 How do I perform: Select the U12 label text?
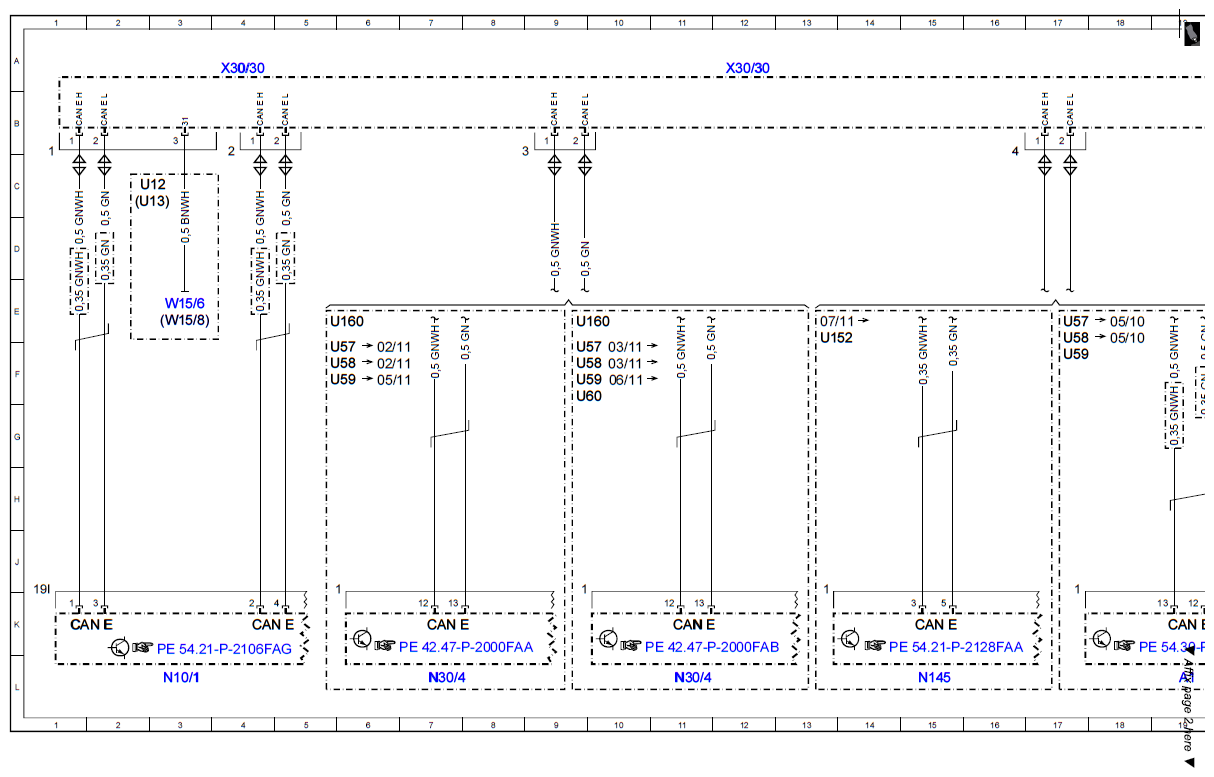(x=153, y=186)
